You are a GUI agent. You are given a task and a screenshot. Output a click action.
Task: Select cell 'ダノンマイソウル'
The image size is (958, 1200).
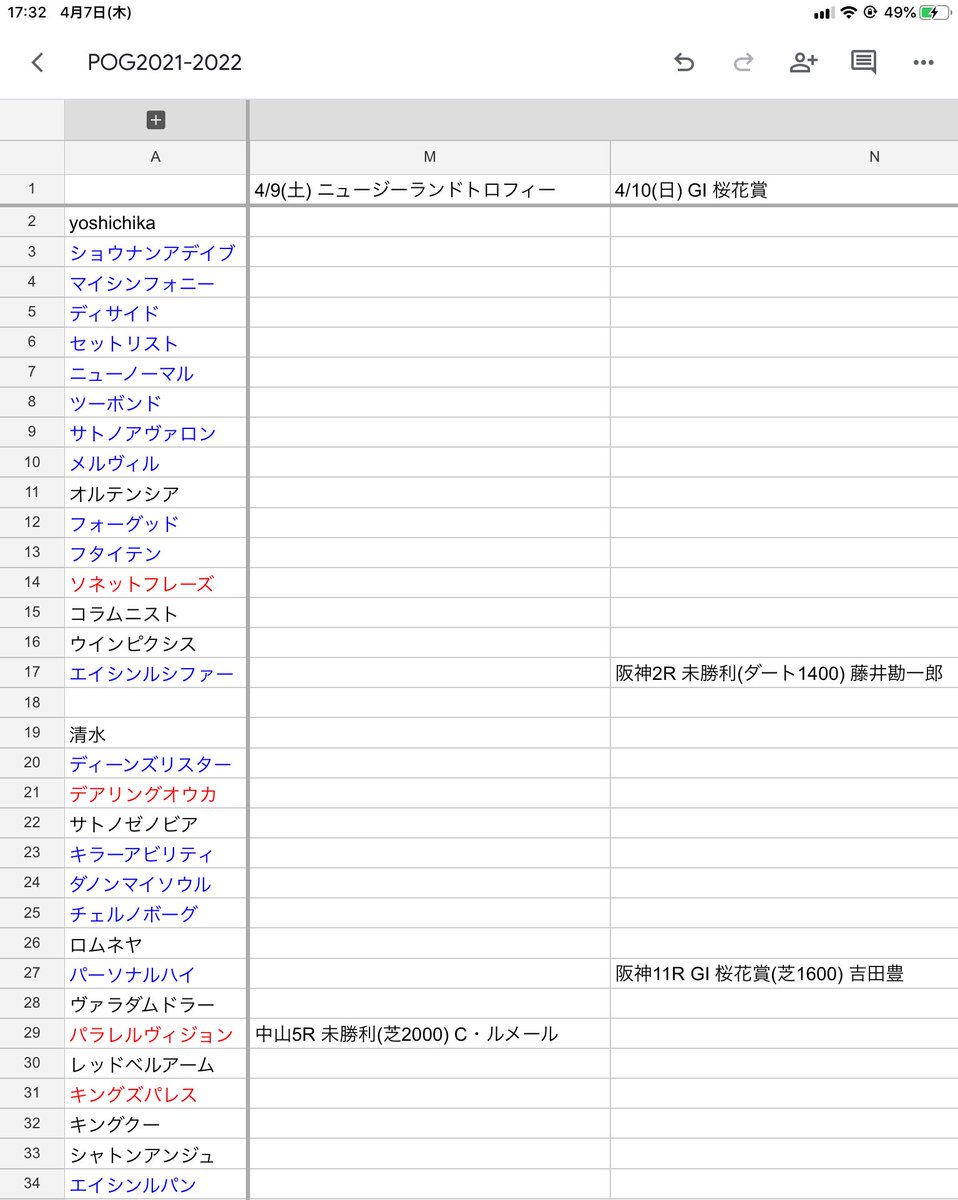click(x=155, y=884)
